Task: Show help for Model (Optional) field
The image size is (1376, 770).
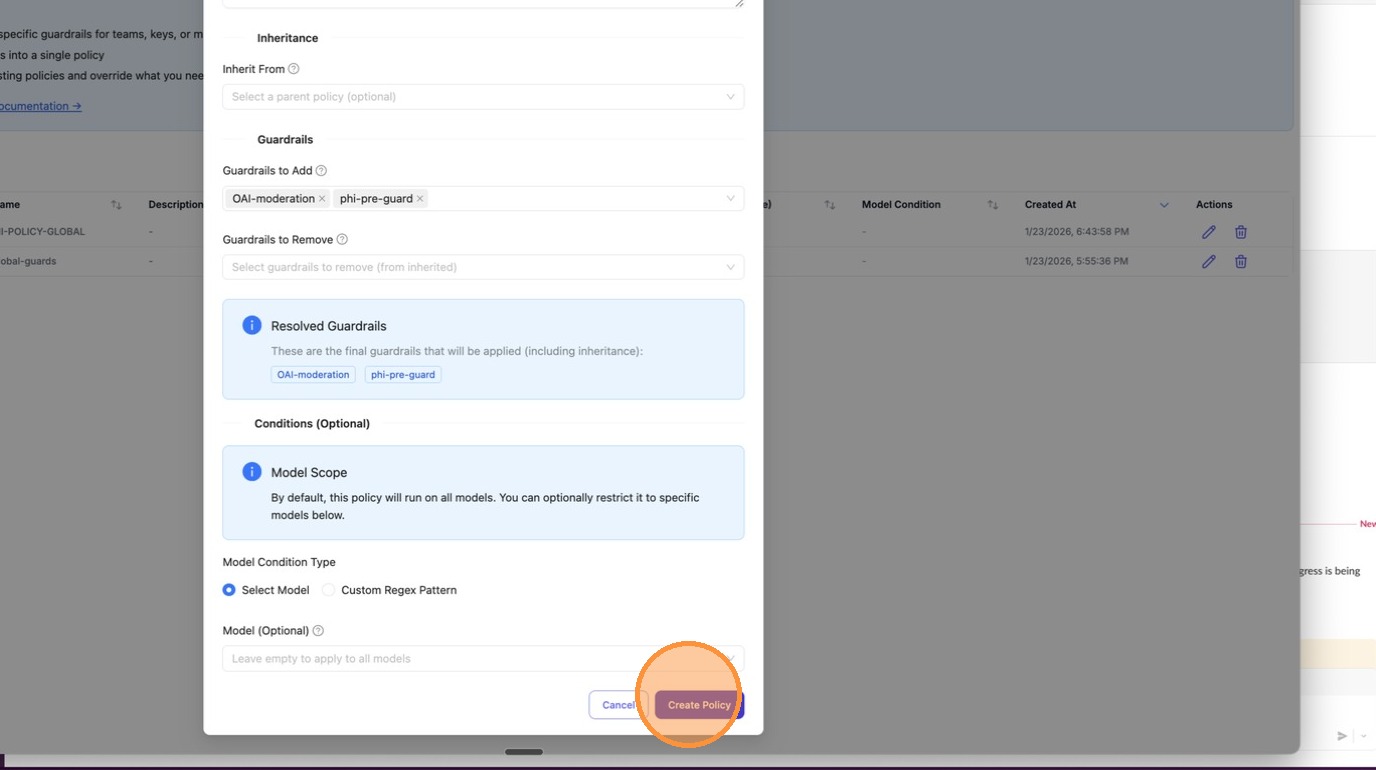Action: (x=318, y=631)
